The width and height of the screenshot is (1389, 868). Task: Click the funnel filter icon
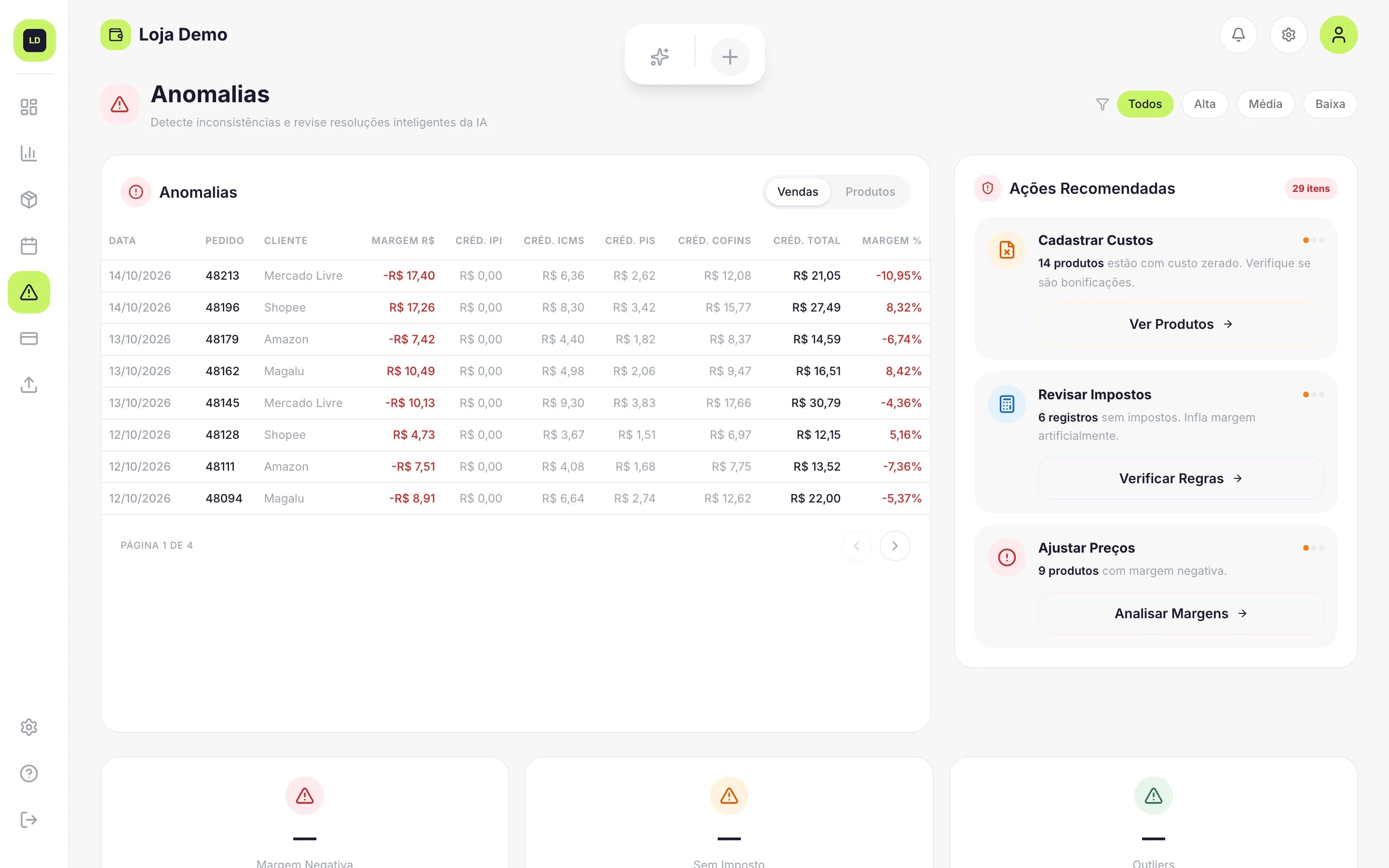(x=1102, y=104)
